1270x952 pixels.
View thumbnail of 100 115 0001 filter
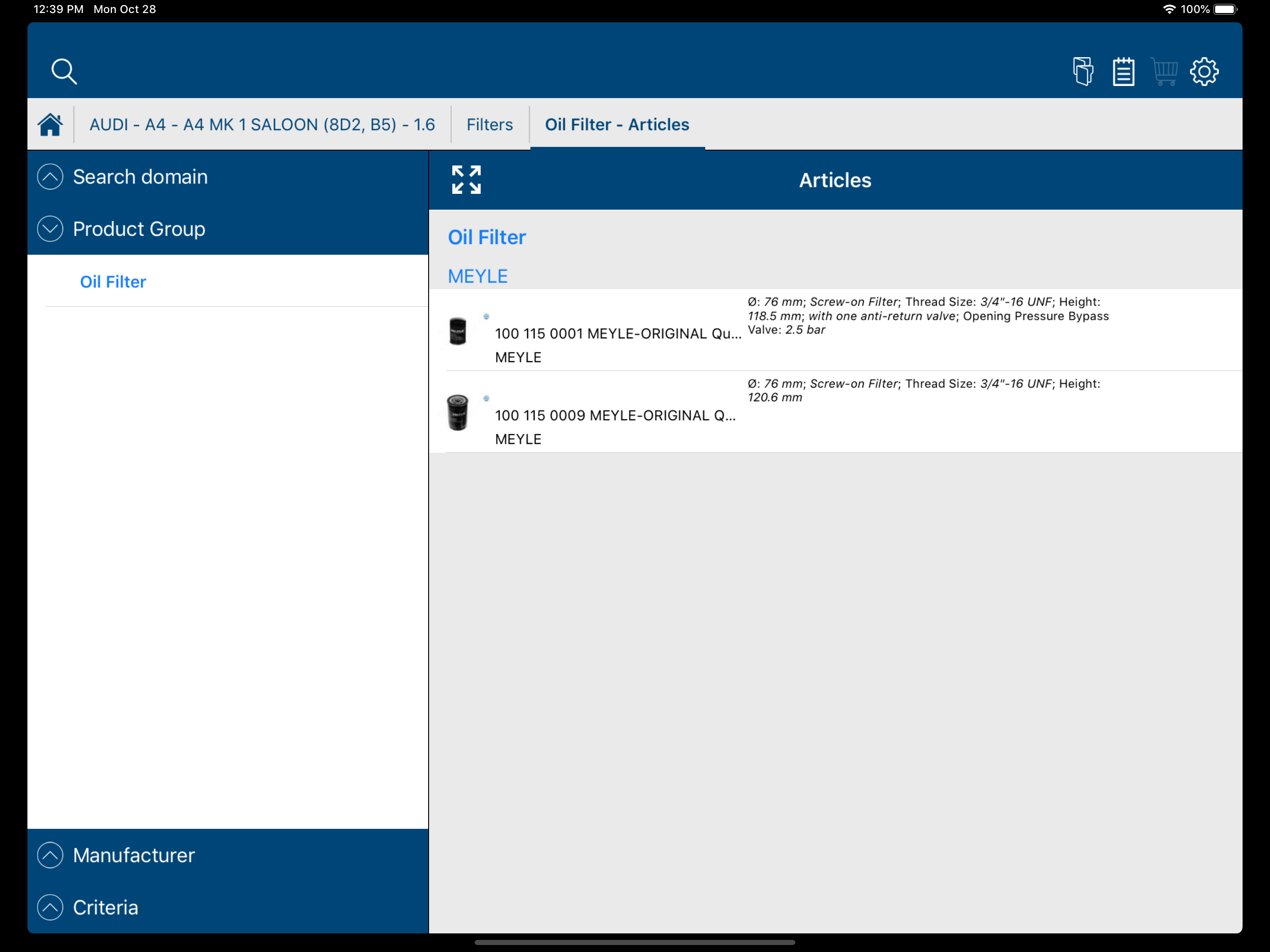point(457,331)
